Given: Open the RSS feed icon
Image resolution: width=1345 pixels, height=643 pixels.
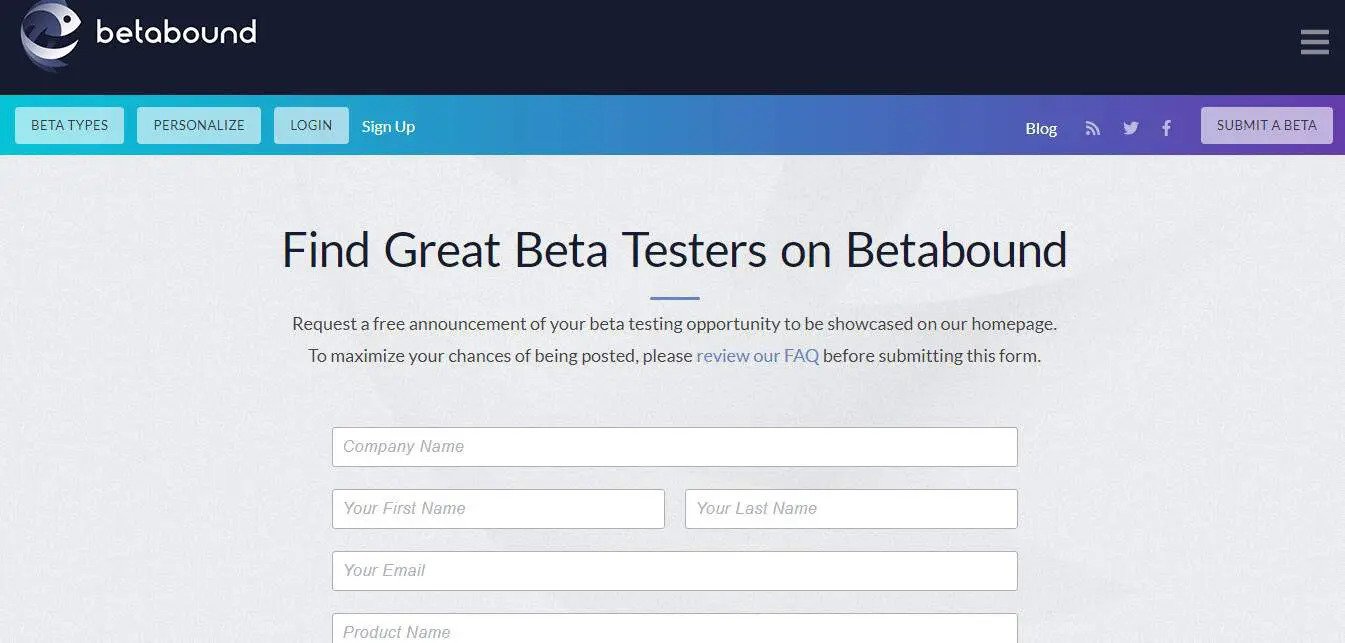Looking at the screenshot, I should point(1093,128).
